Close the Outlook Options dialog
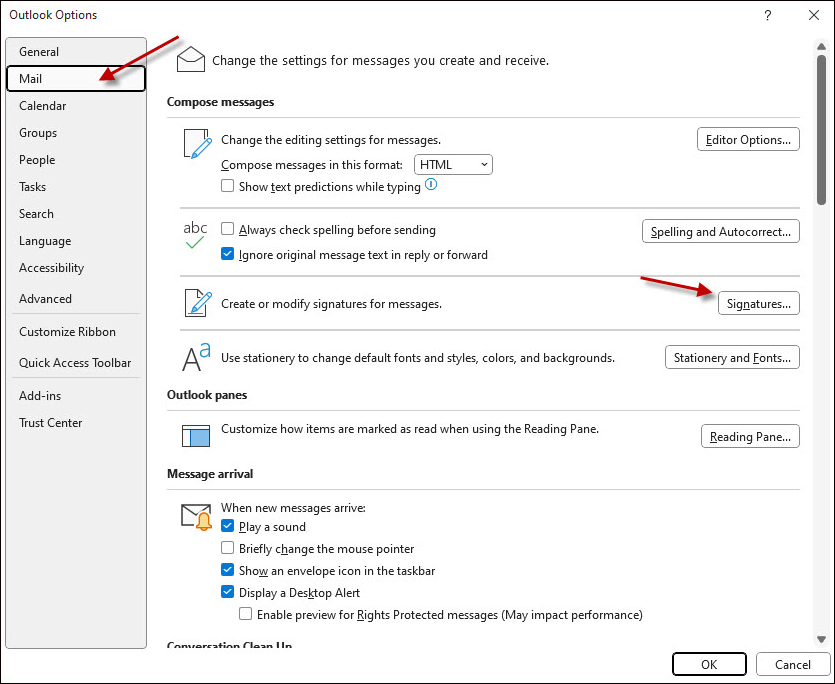 [814, 15]
